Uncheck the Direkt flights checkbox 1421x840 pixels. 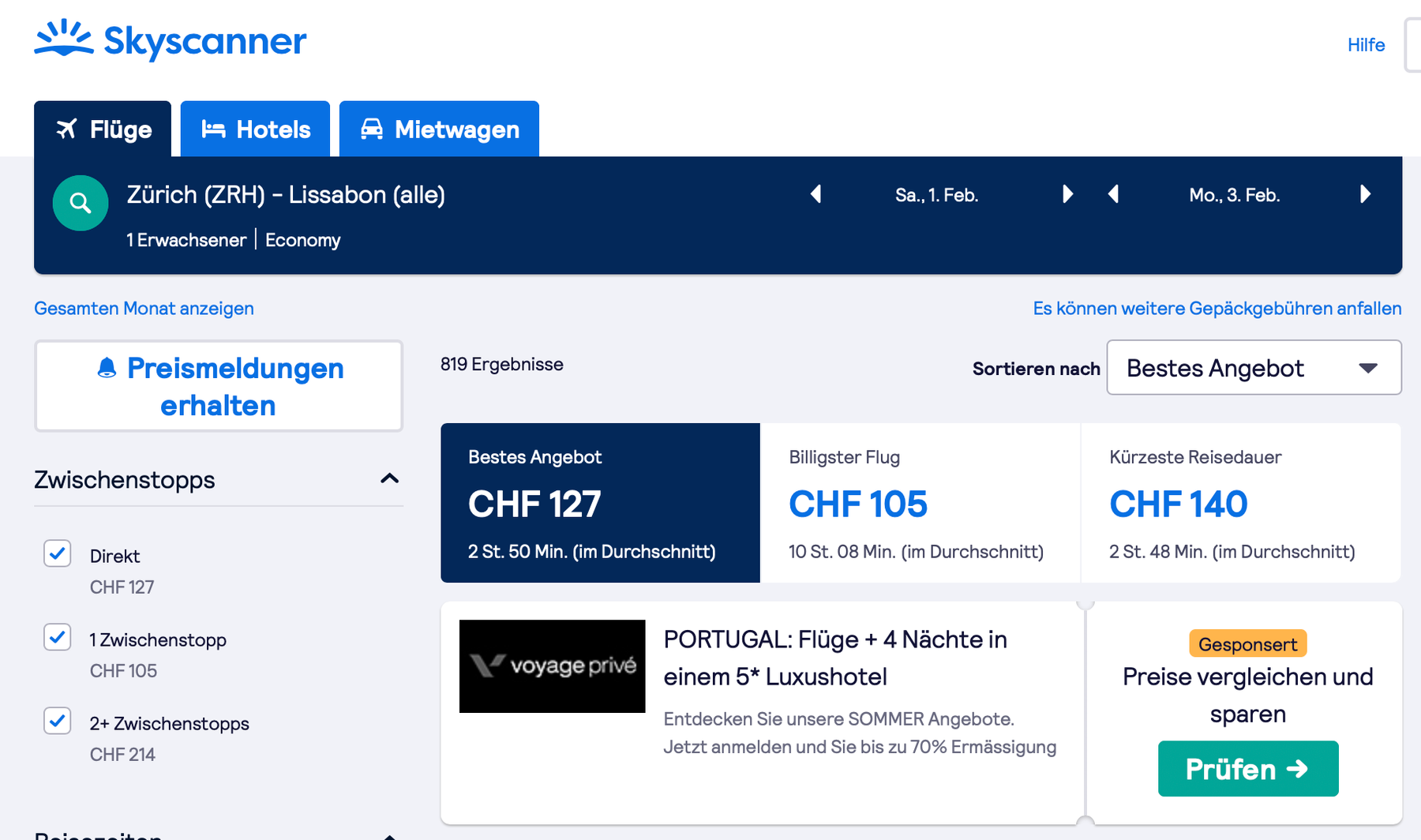coord(58,553)
